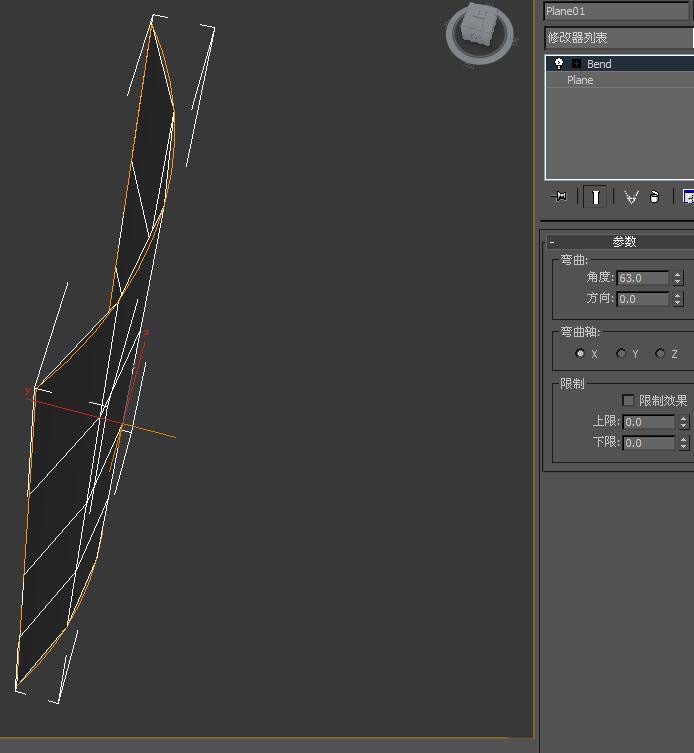Select Y bend axis radio button
Screen dimensions: 694x753
[x=621, y=353]
